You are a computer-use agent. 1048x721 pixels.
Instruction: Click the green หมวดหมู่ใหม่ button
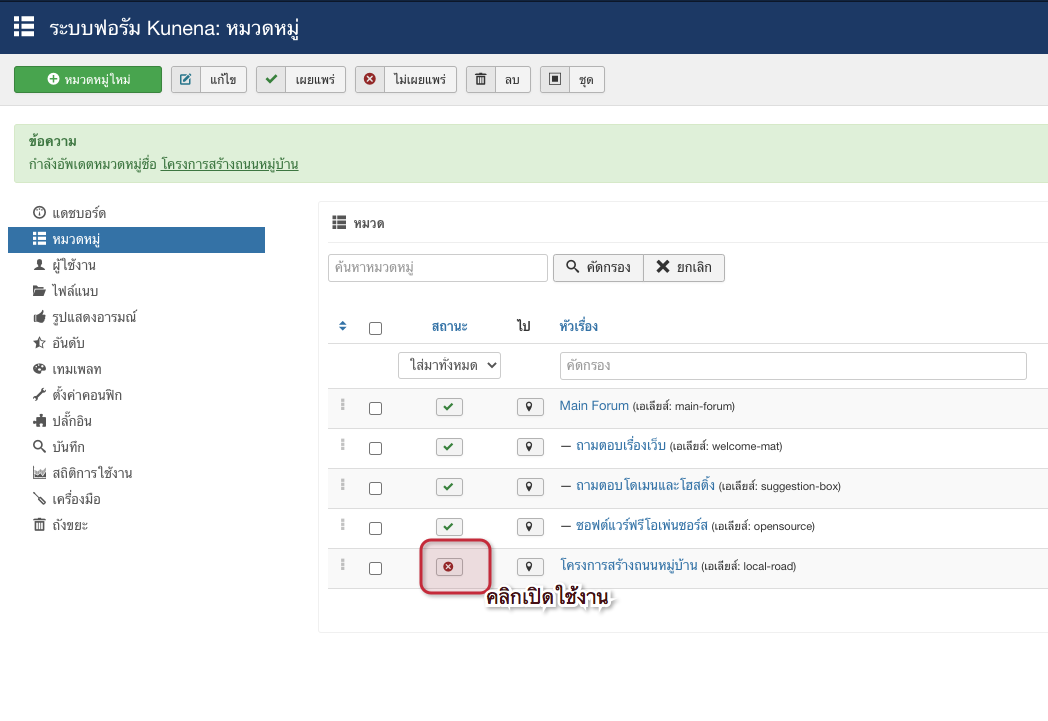point(88,80)
